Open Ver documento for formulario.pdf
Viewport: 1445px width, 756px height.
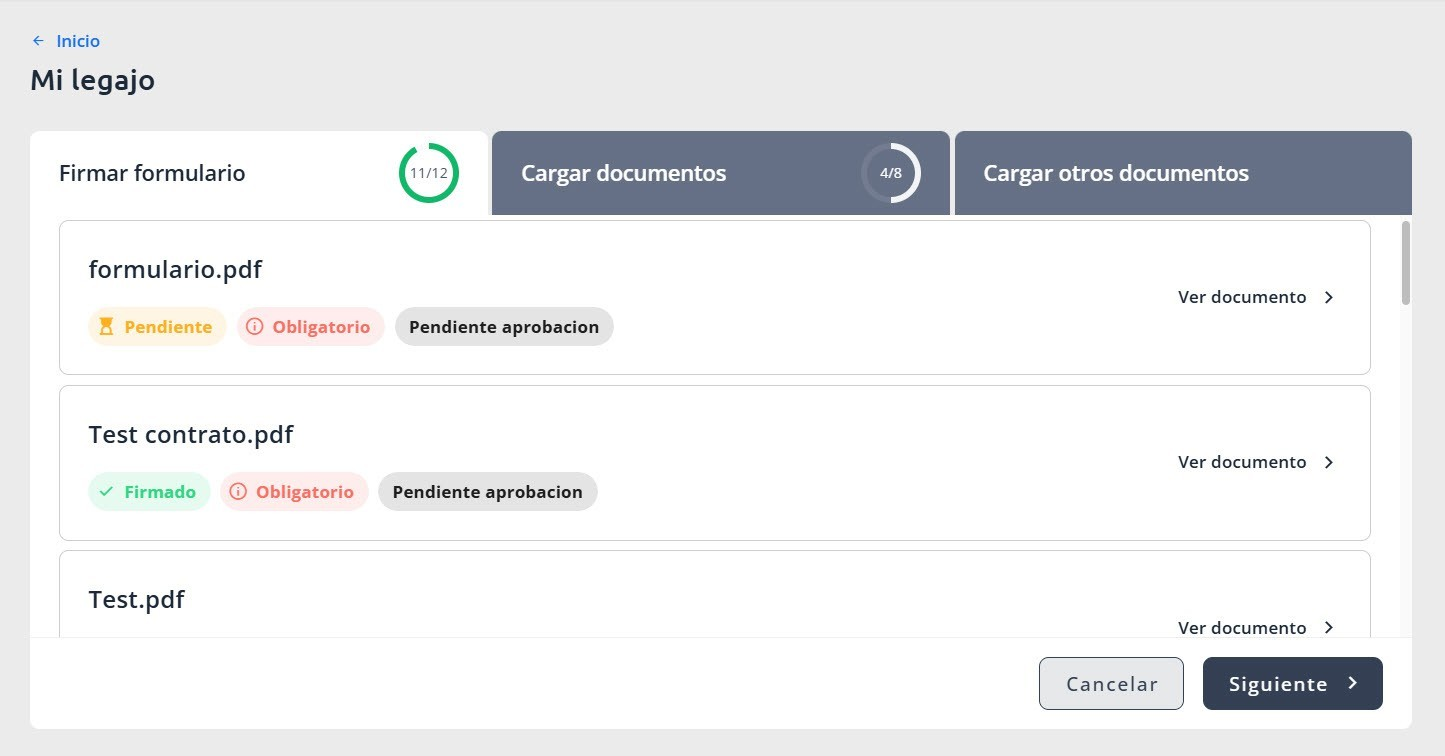[x=1242, y=297]
